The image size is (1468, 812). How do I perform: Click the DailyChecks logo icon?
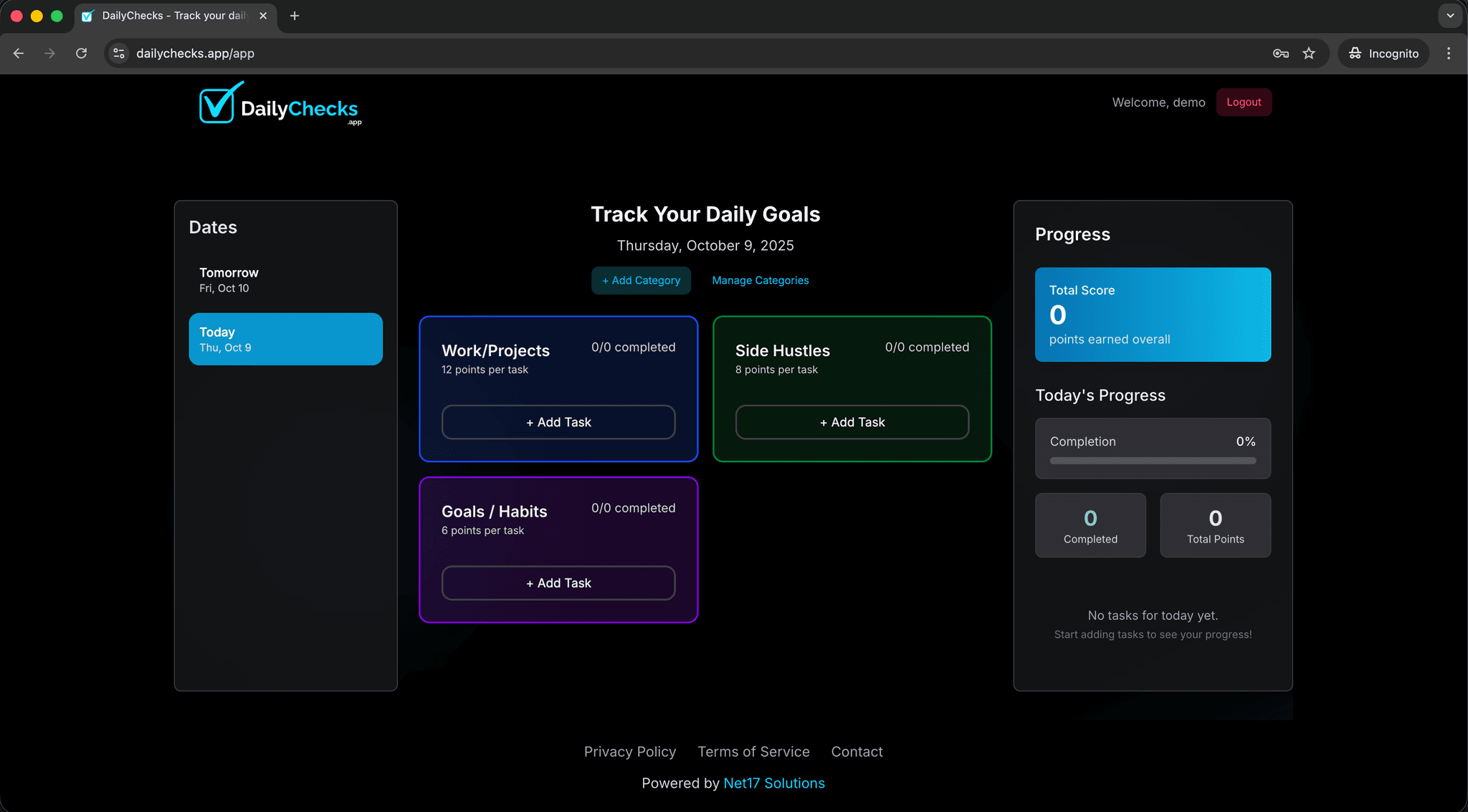(x=219, y=103)
